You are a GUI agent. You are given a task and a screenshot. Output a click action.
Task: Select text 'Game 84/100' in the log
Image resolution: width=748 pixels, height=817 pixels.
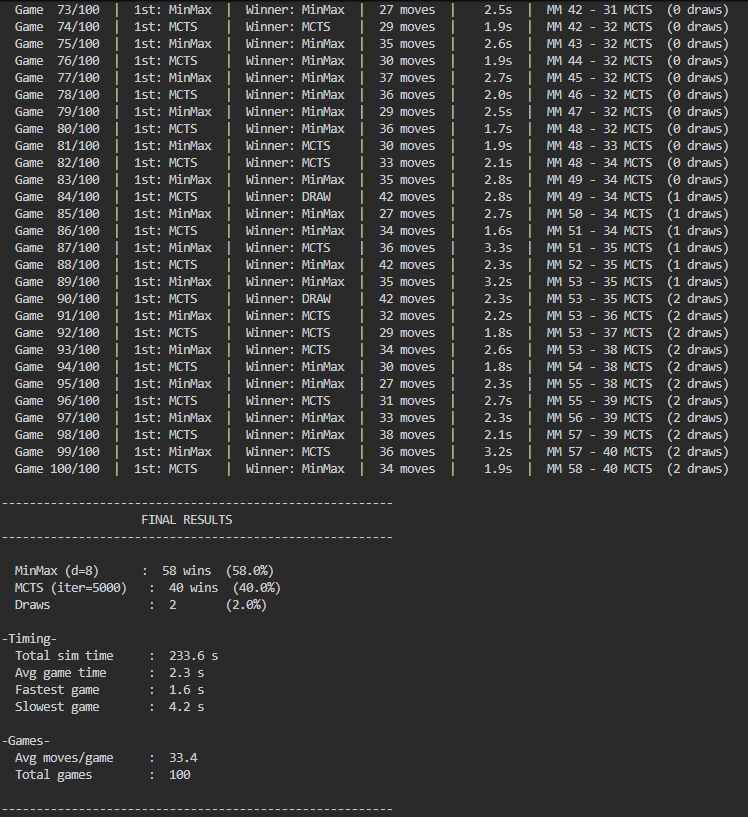[x=57, y=197]
